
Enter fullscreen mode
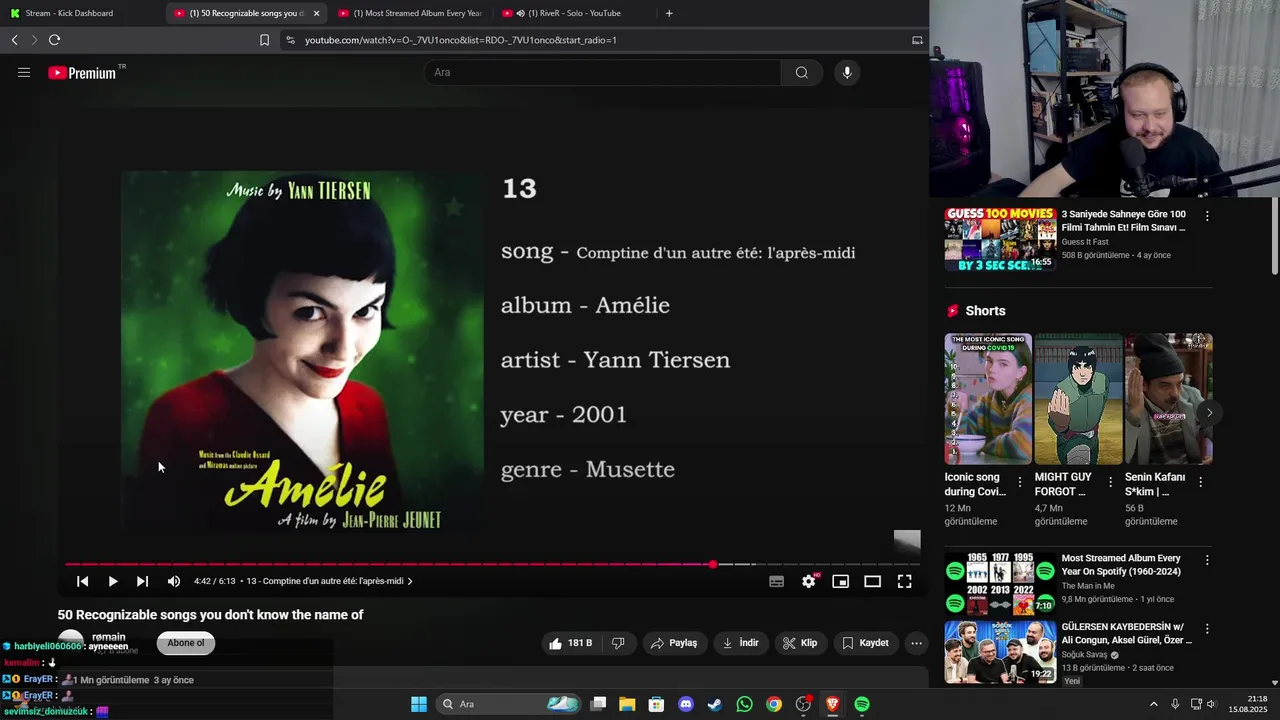pos(905,581)
